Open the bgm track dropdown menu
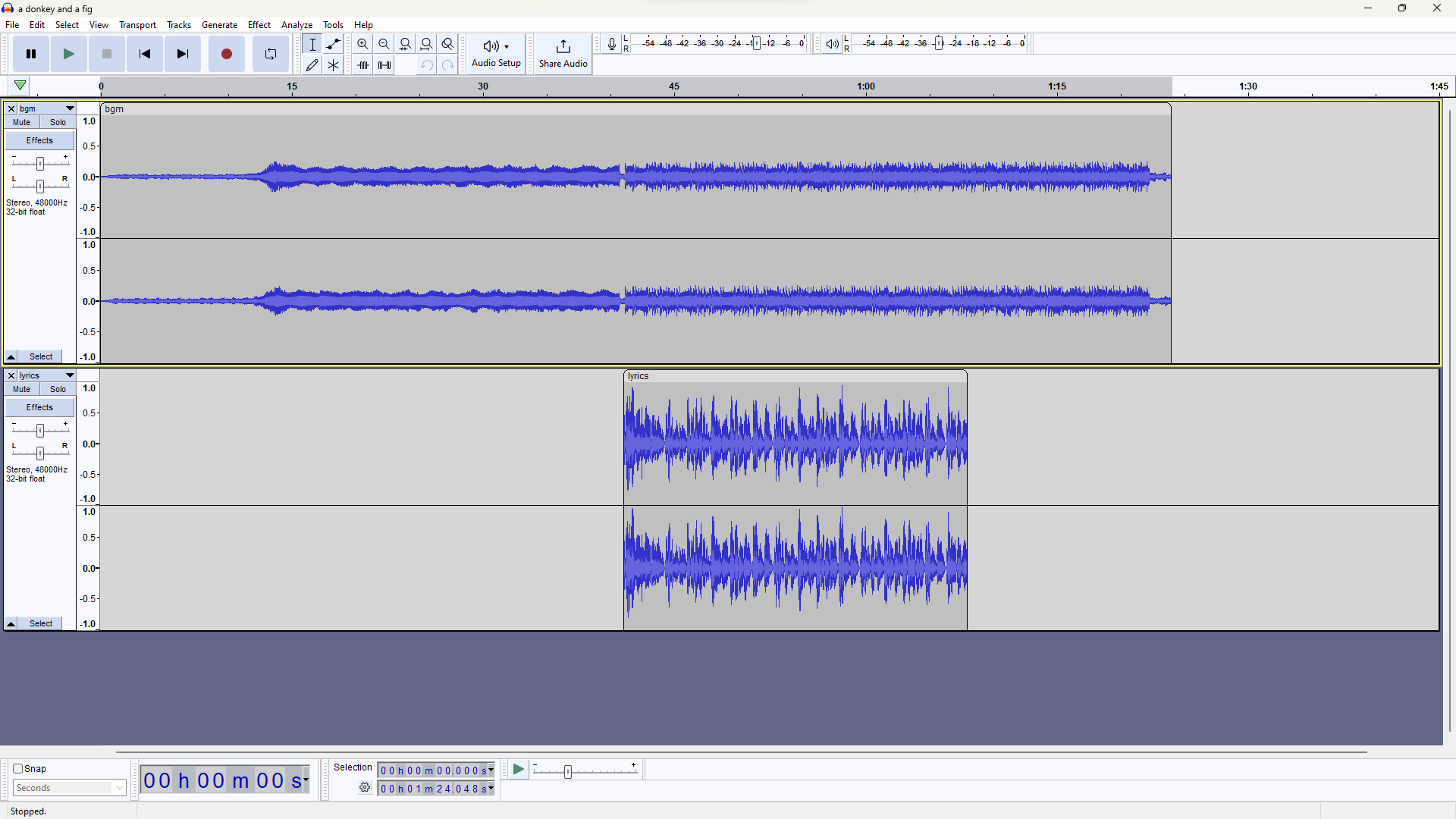 tap(70, 108)
